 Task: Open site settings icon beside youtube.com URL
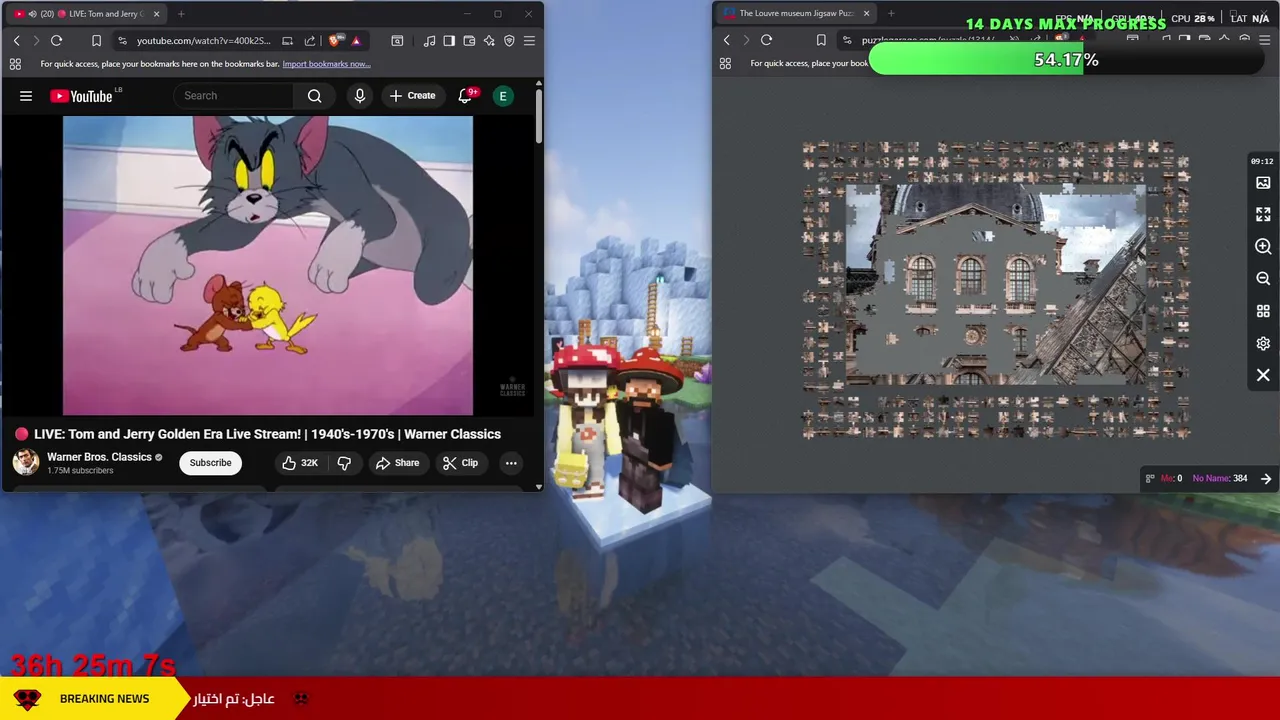point(122,41)
